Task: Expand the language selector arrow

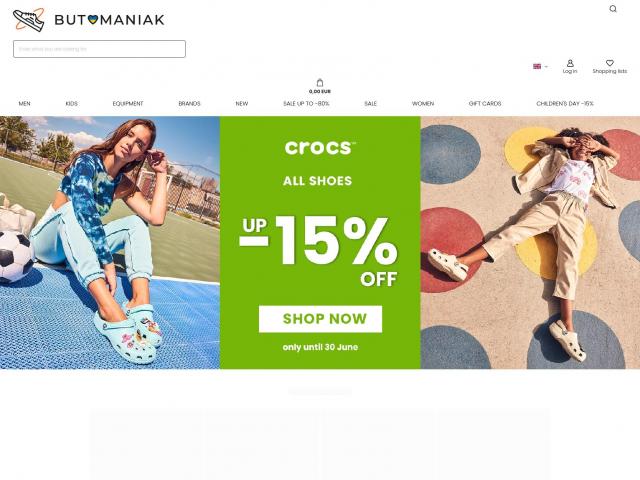Action: pos(546,67)
